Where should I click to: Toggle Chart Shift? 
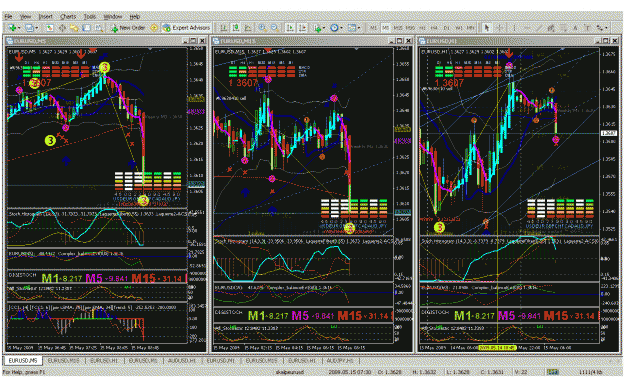pyautogui.click(x=303, y=28)
